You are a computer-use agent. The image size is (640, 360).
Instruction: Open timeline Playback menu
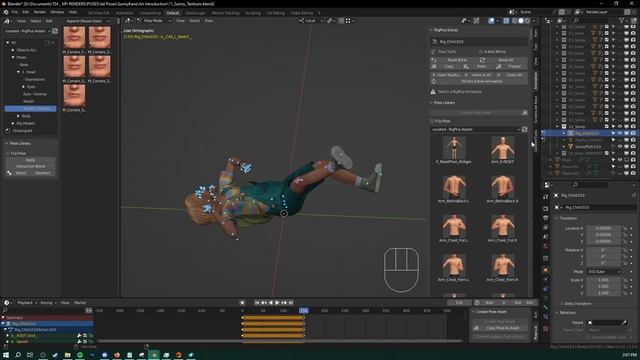click(26, 303)
